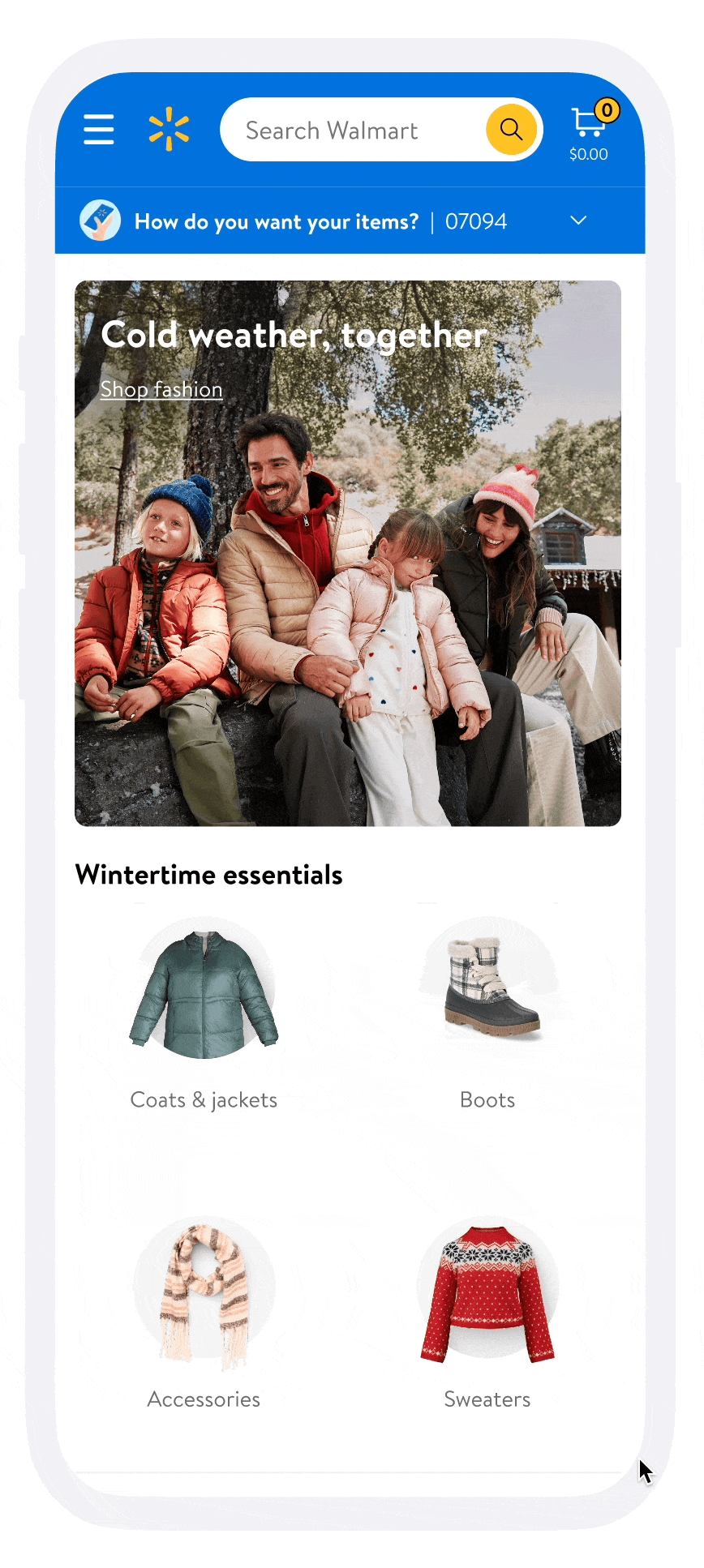
Task: Expand How do you want your items
Action: pos(277,221)
